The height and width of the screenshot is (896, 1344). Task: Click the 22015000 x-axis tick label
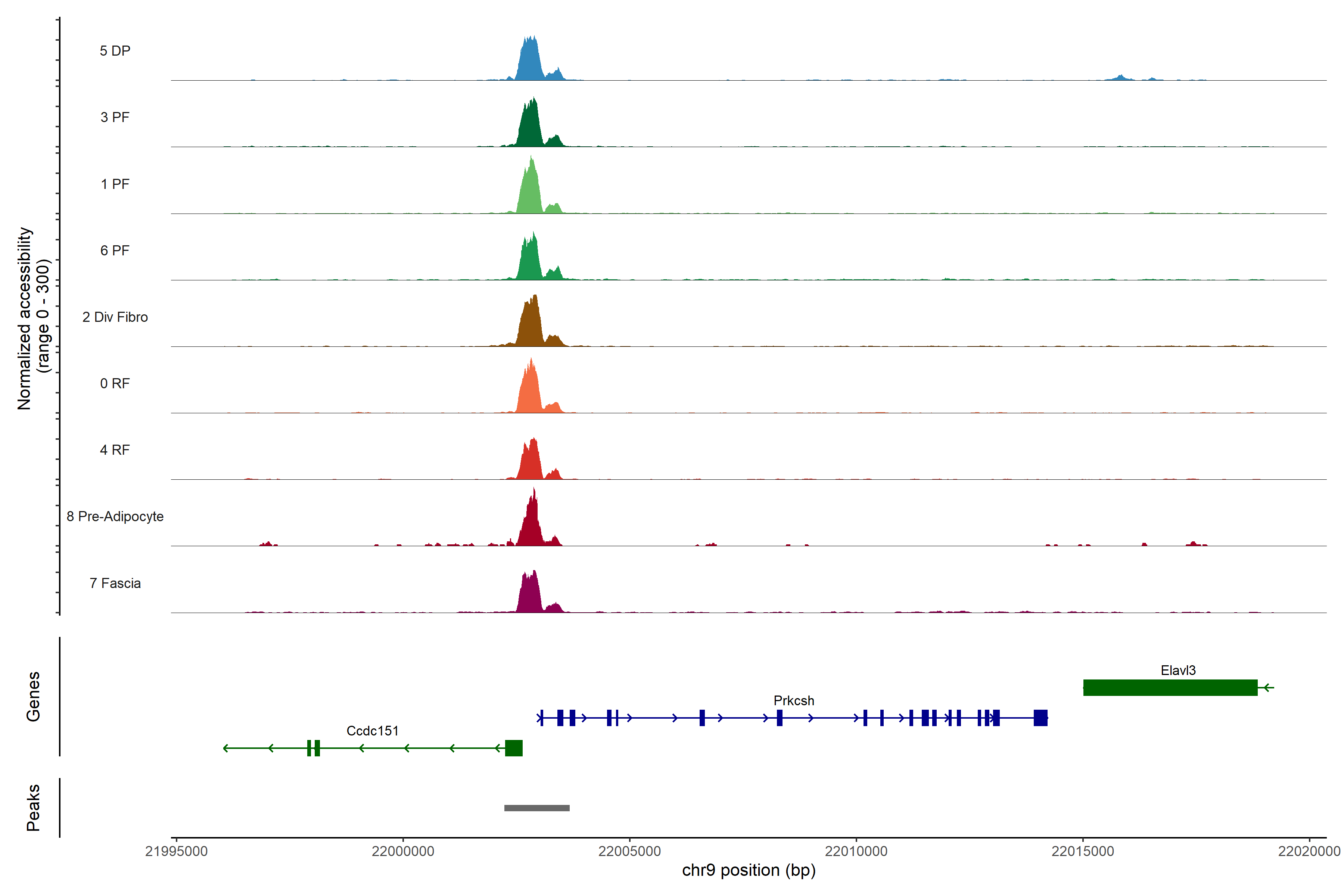pyautogui.click(x=1082, y=852)
